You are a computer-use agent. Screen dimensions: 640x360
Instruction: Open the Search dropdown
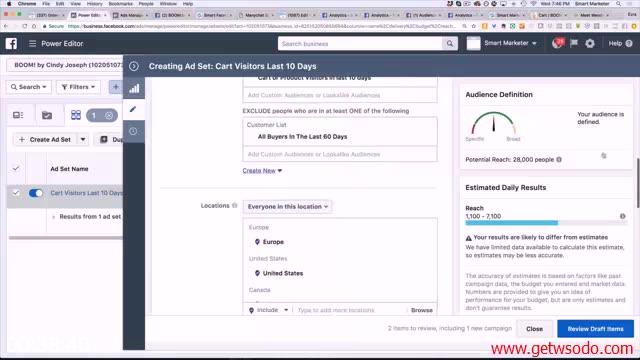click(29, 87)
